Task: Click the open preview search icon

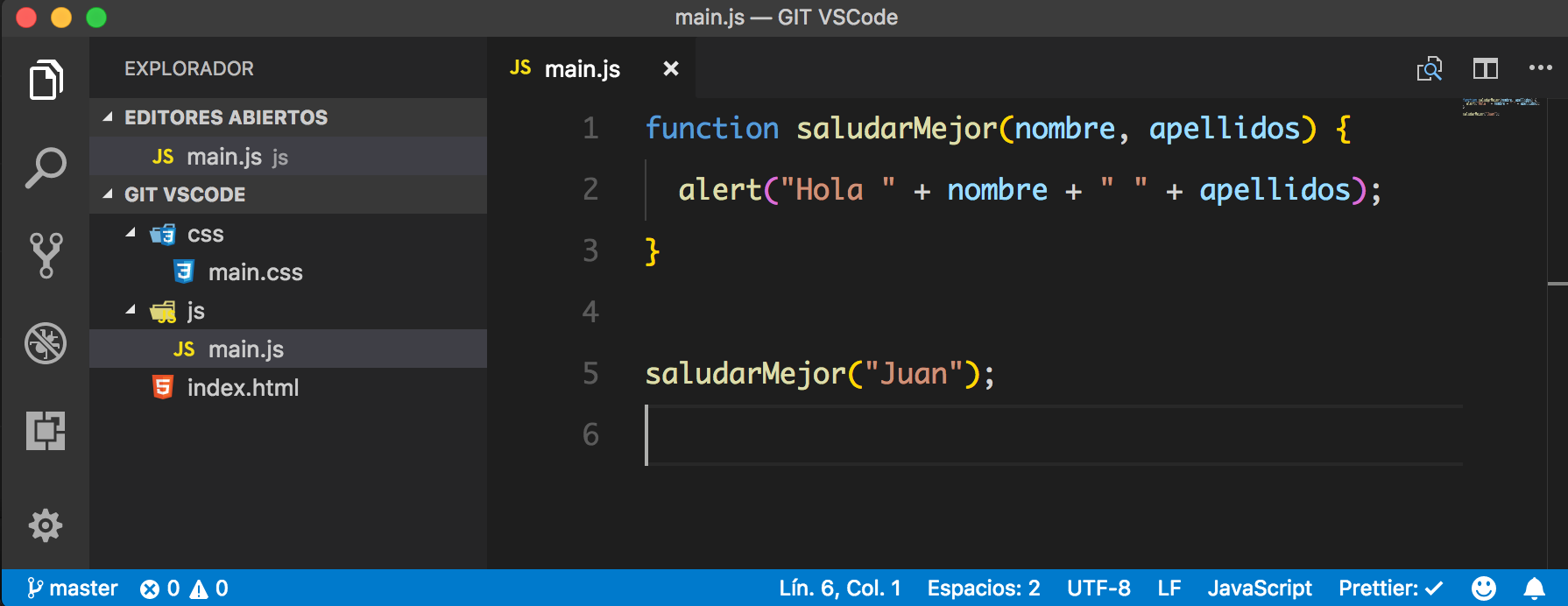Action: [1430, 68]
